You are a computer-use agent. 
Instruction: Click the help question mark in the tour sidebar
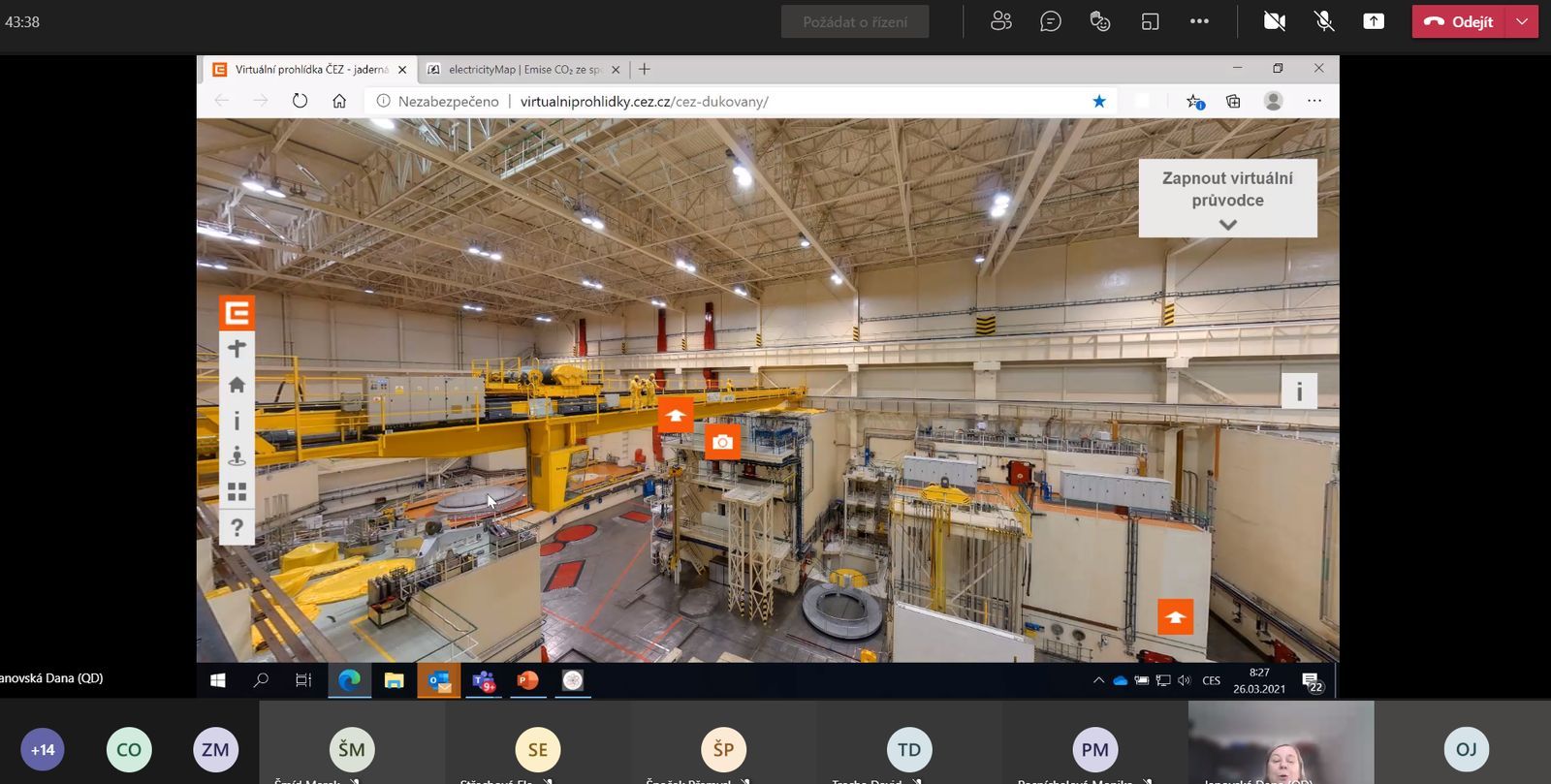tap(237, 528)
